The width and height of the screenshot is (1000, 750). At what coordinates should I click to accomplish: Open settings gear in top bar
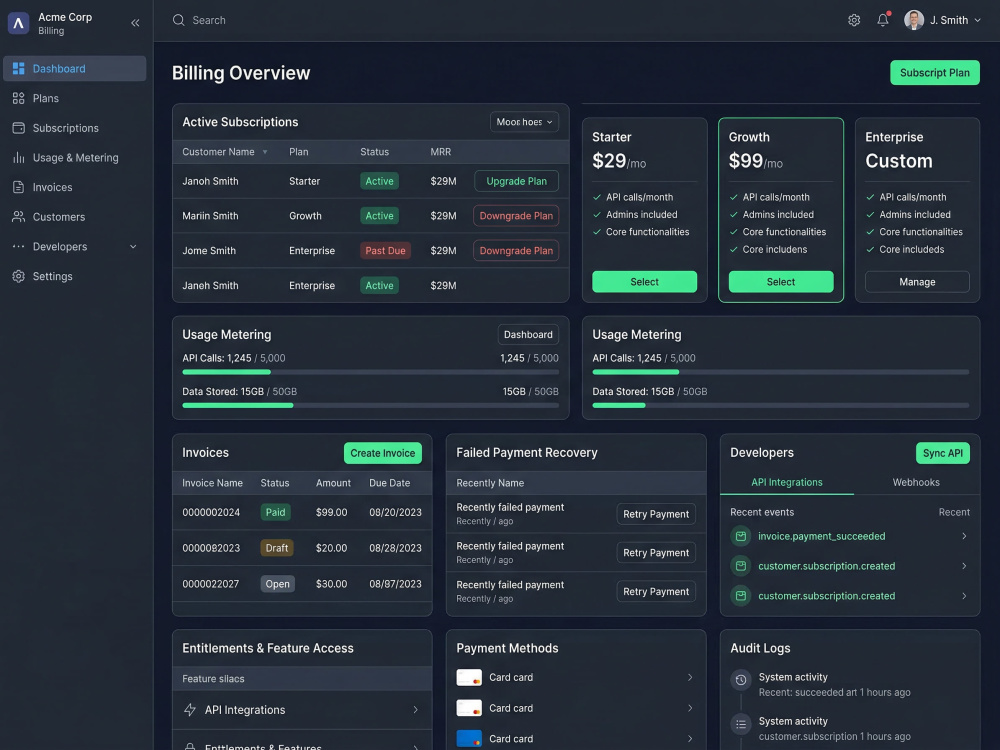point(854,20)
